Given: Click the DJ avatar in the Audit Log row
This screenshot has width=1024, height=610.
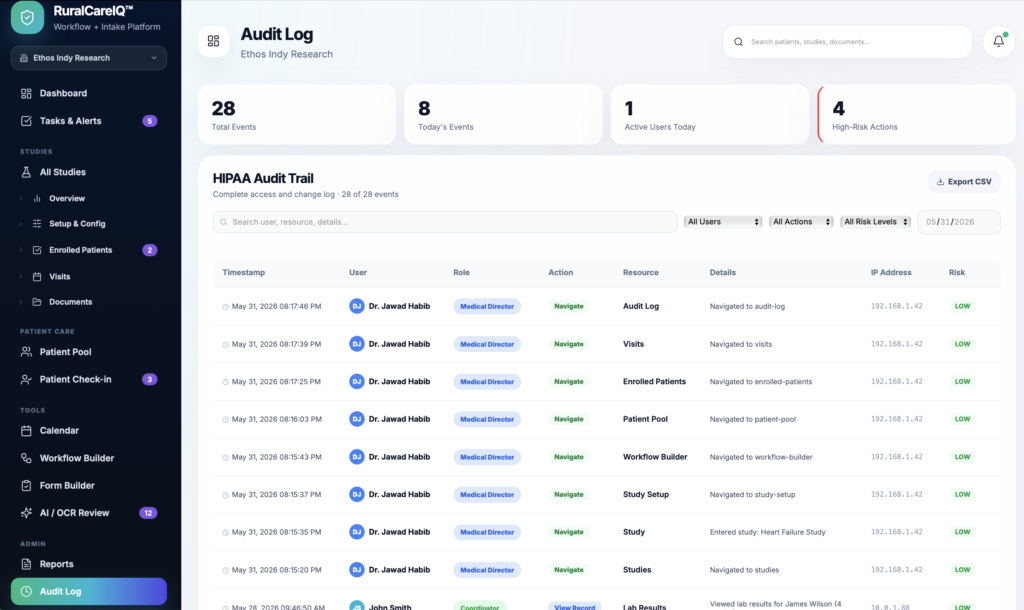Looking at the screenshot, I should [x=357, y=306].
